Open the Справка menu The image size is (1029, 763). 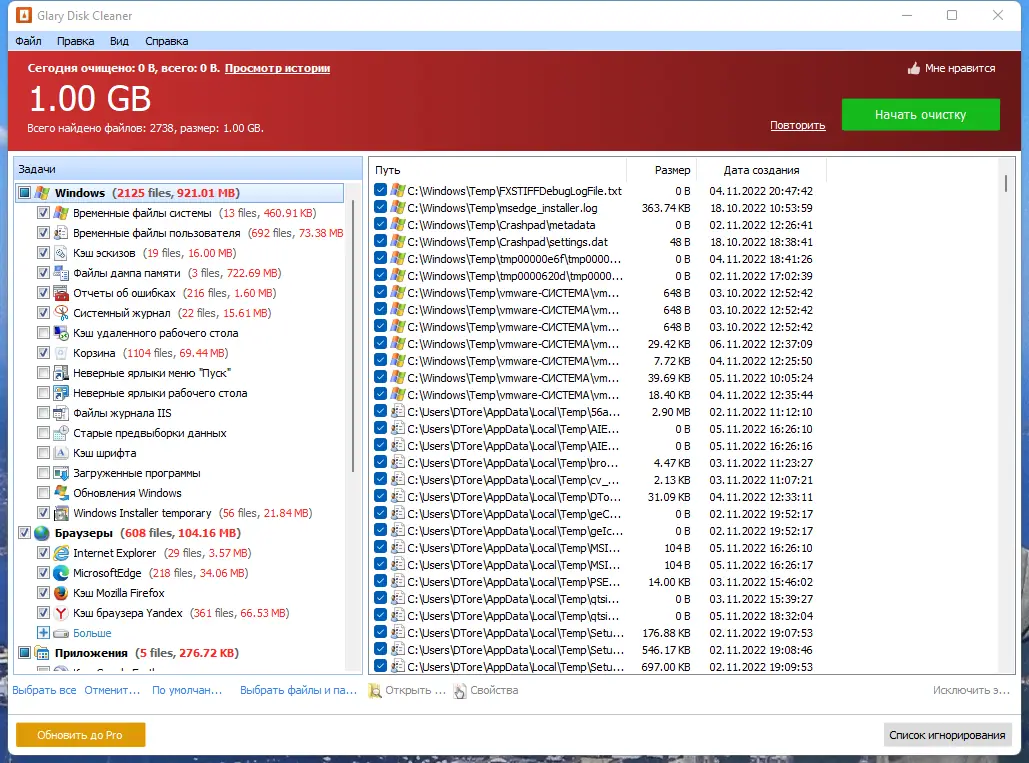click(x=167, y=41)
